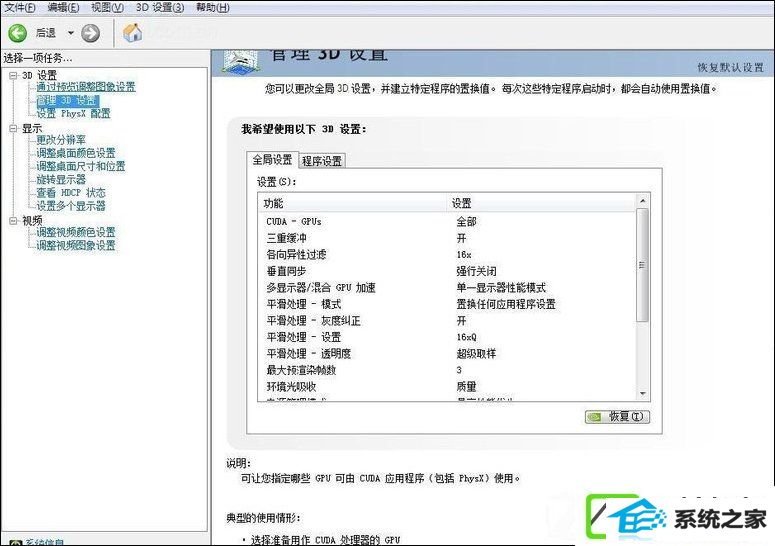Viewport: 775px width, 546px height.
Task: Select the 各向异性过滤 setting row
Action: pyautogui.click(x=447, y=254)
